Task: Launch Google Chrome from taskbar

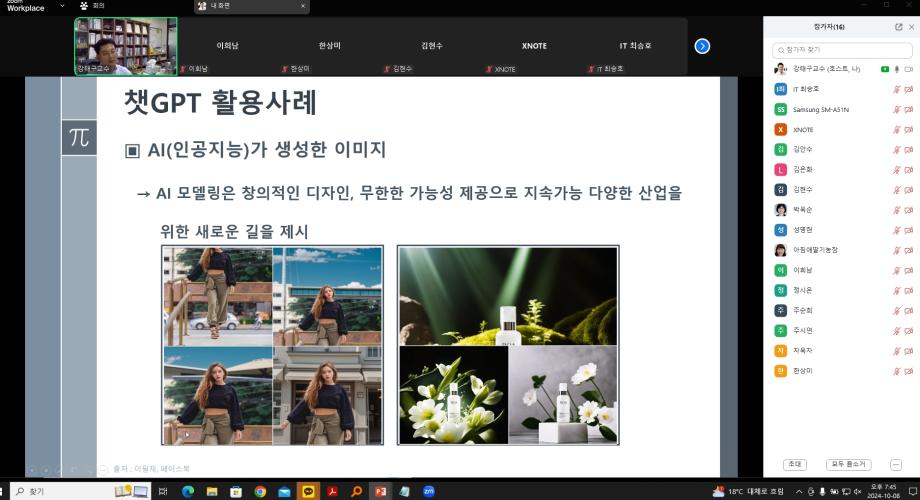Action: [260, 491]
